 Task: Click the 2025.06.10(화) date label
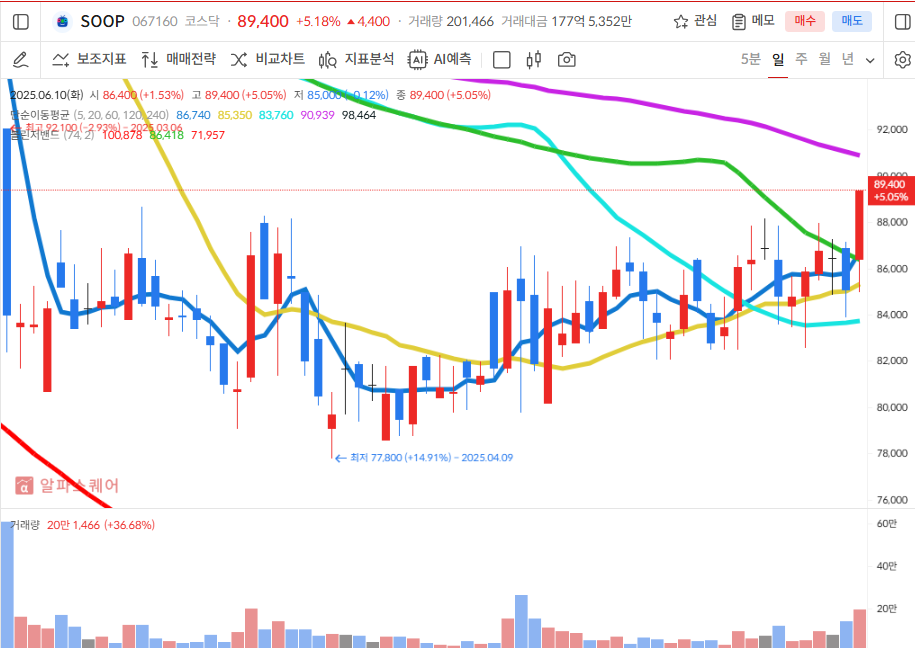[47, 95]
